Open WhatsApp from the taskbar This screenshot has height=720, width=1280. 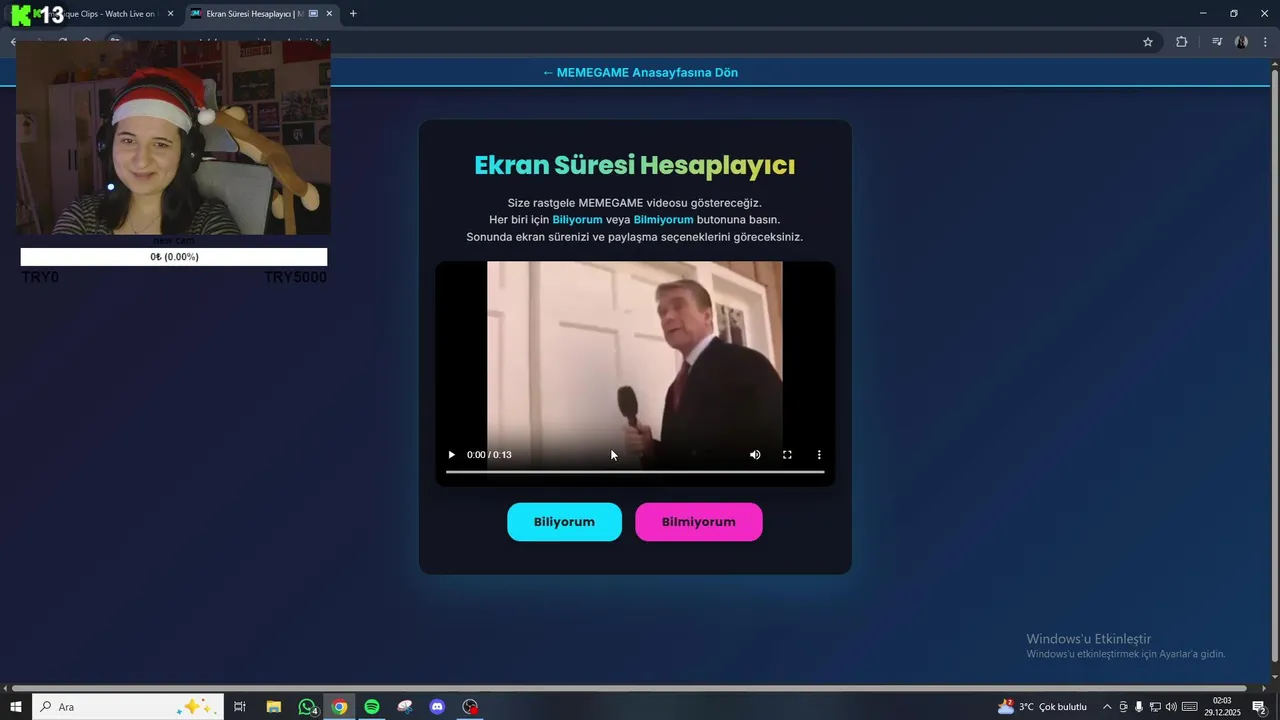tap(307, 707)
